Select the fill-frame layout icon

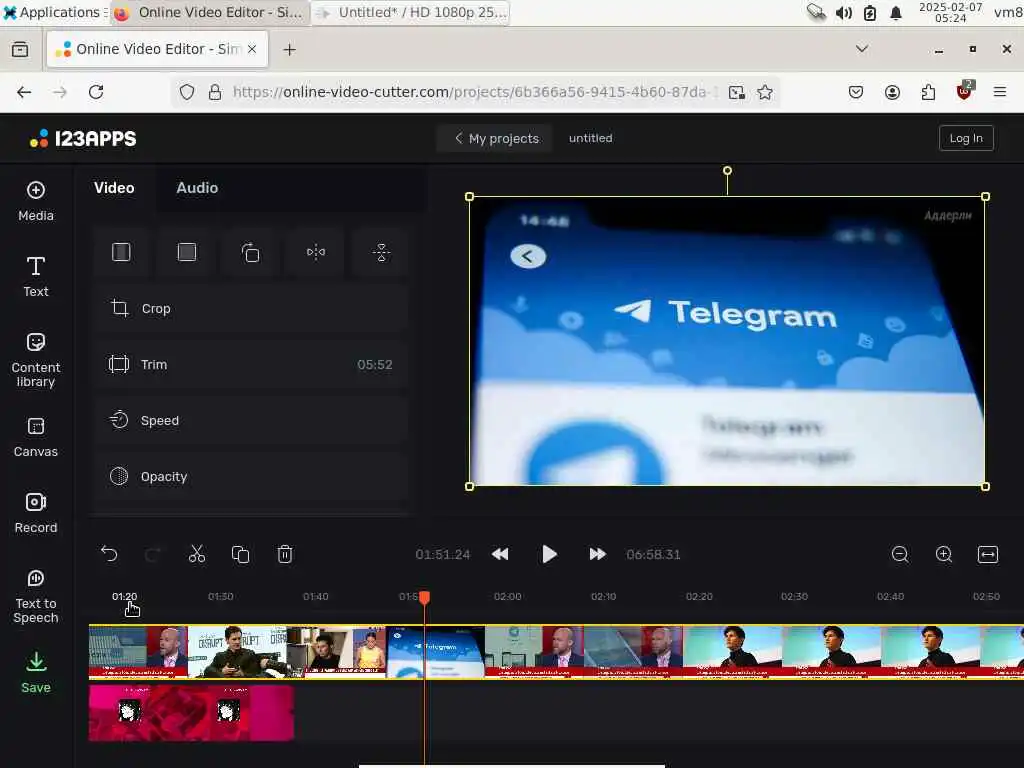187,252
